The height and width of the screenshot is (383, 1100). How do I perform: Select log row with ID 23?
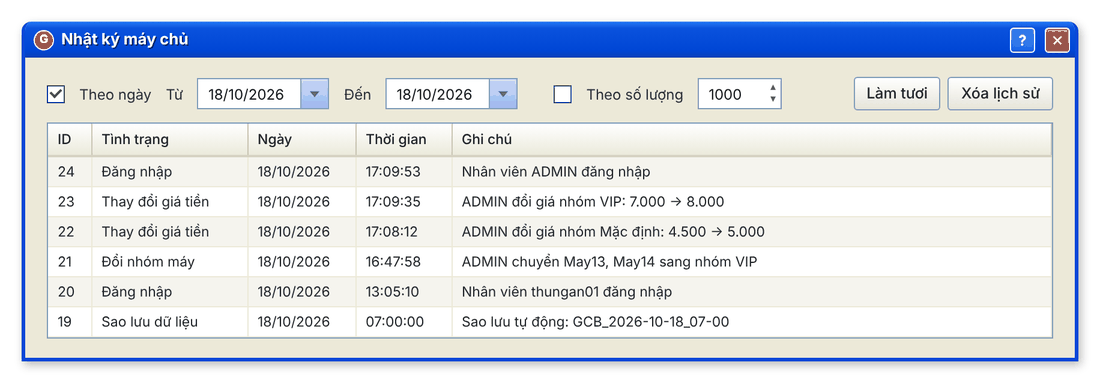coord(550,202)
